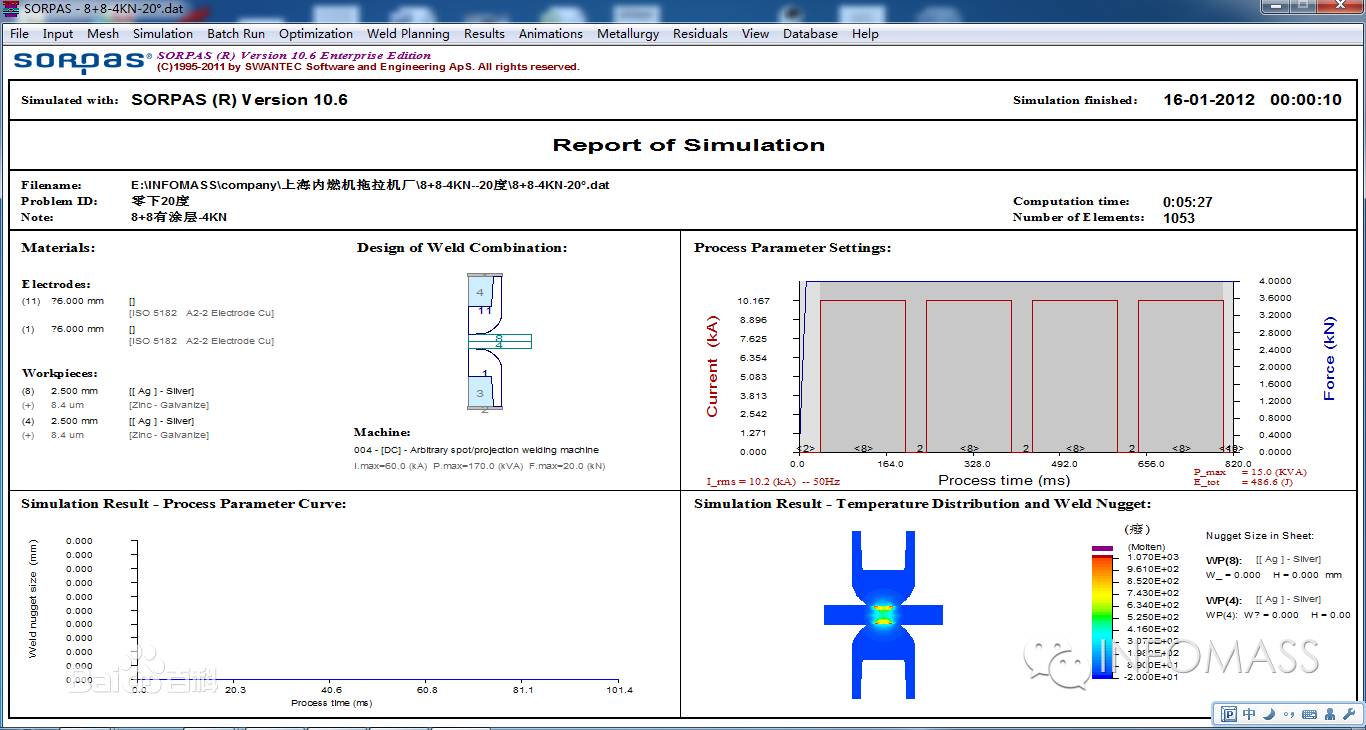Viewport: 1366px width, 730px height.
Task: Open the Weld Planning menu
Action: coord(408,33)
